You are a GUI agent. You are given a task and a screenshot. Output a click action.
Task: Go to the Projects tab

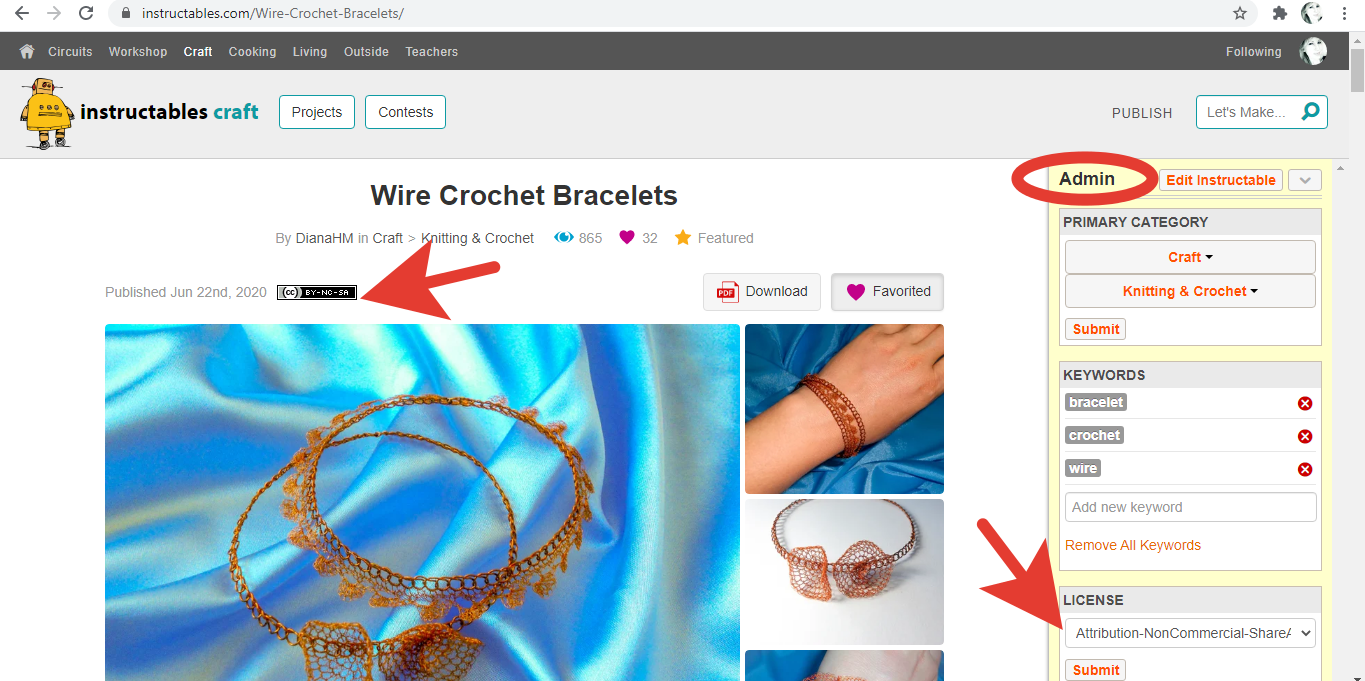pyautogui.click(x=317, y=112)
